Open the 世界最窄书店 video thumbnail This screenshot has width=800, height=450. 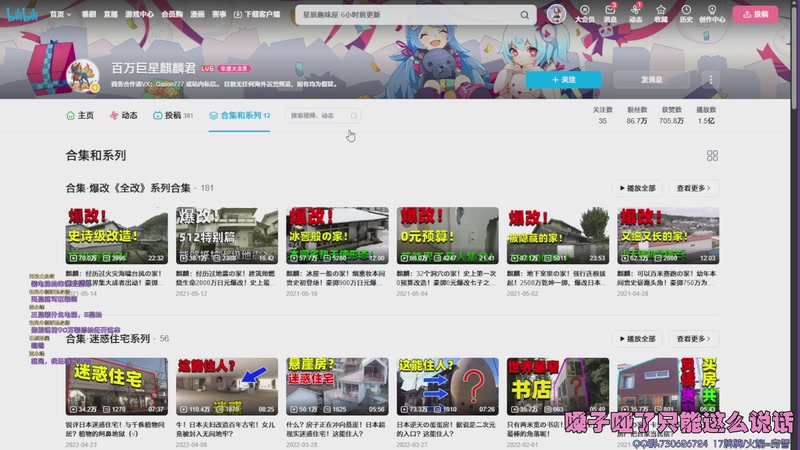click(558, 386)
